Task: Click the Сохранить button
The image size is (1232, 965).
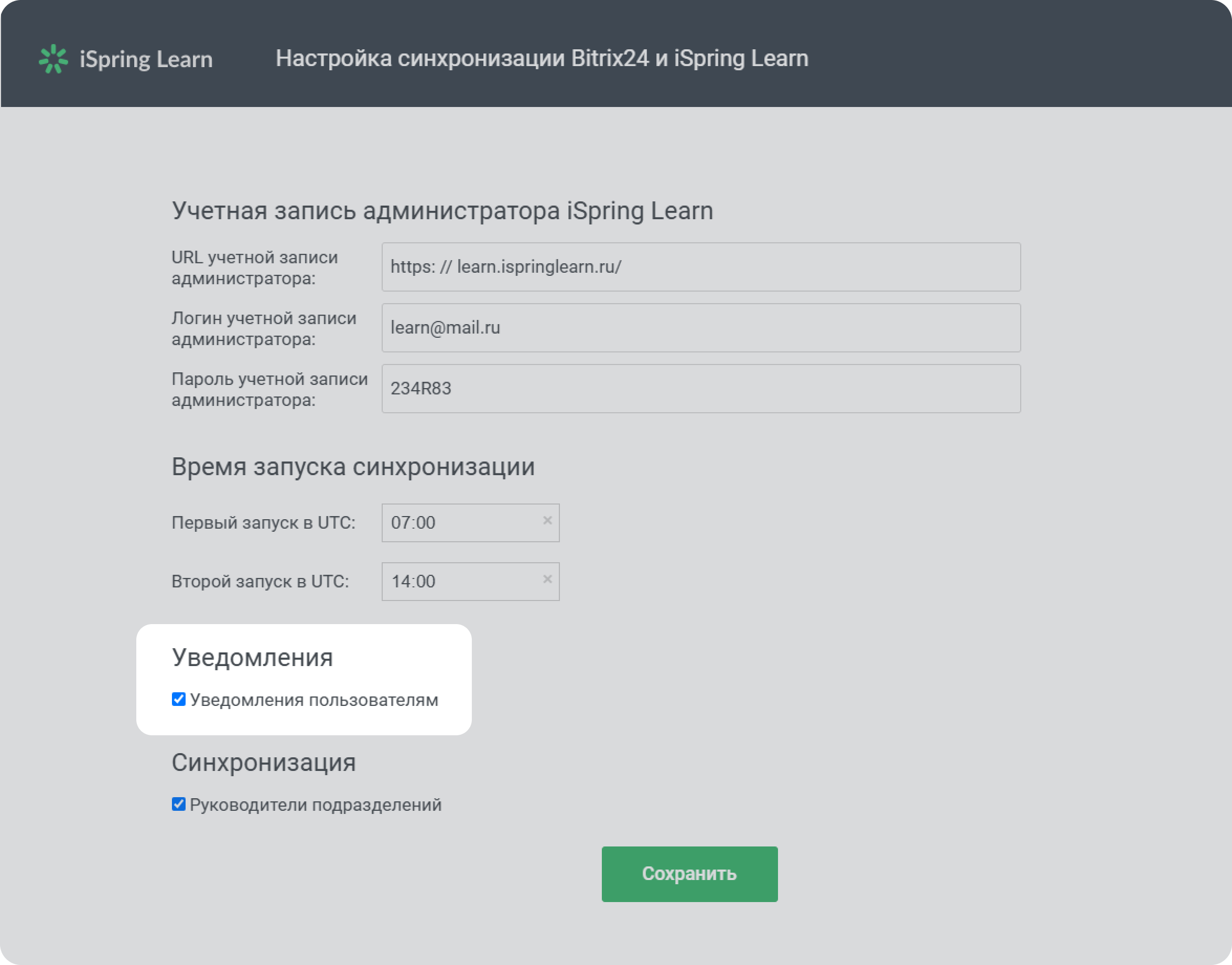Action: tap(689, 873)
